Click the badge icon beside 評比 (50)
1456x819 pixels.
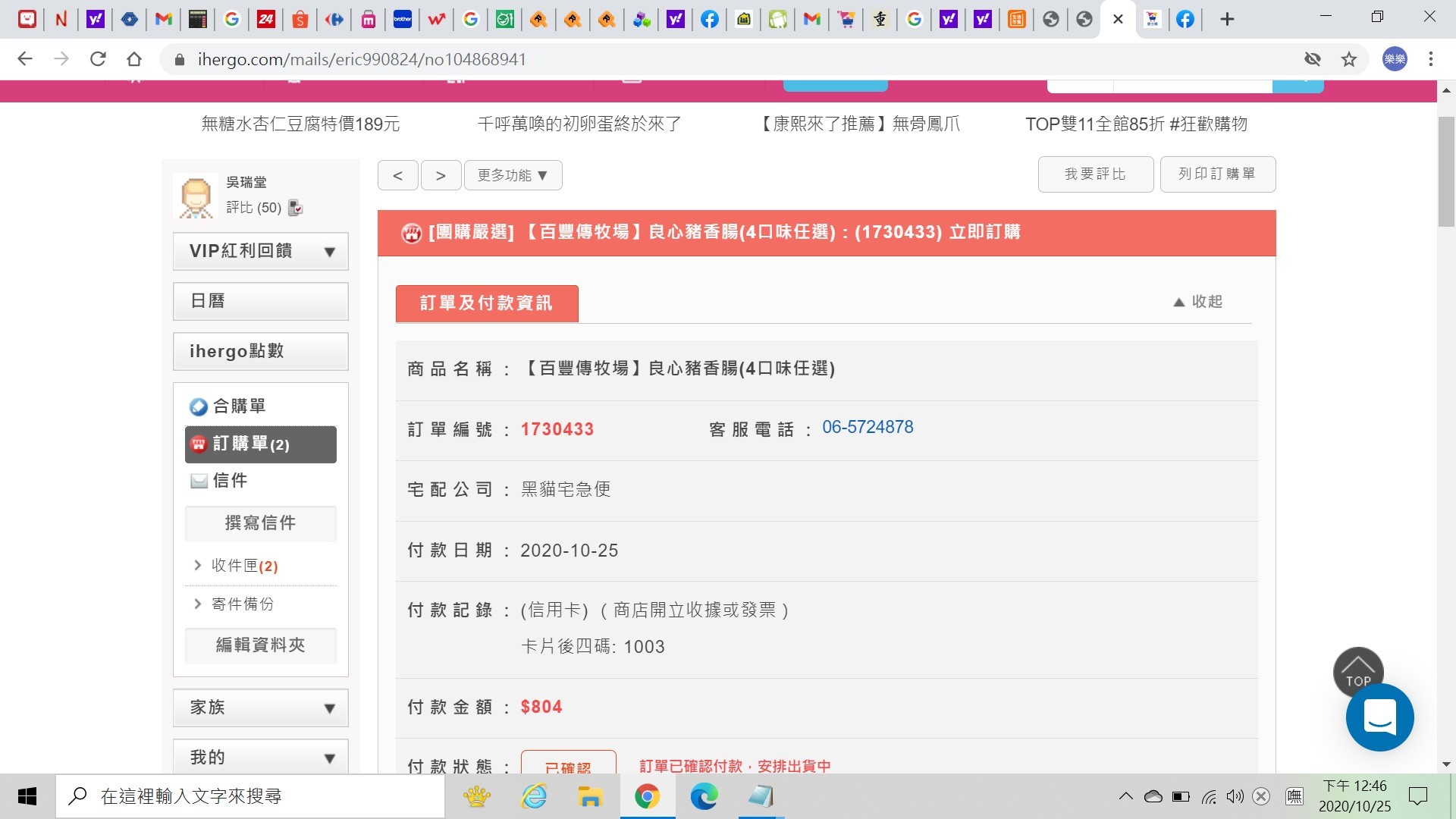[x=296, y=207]
